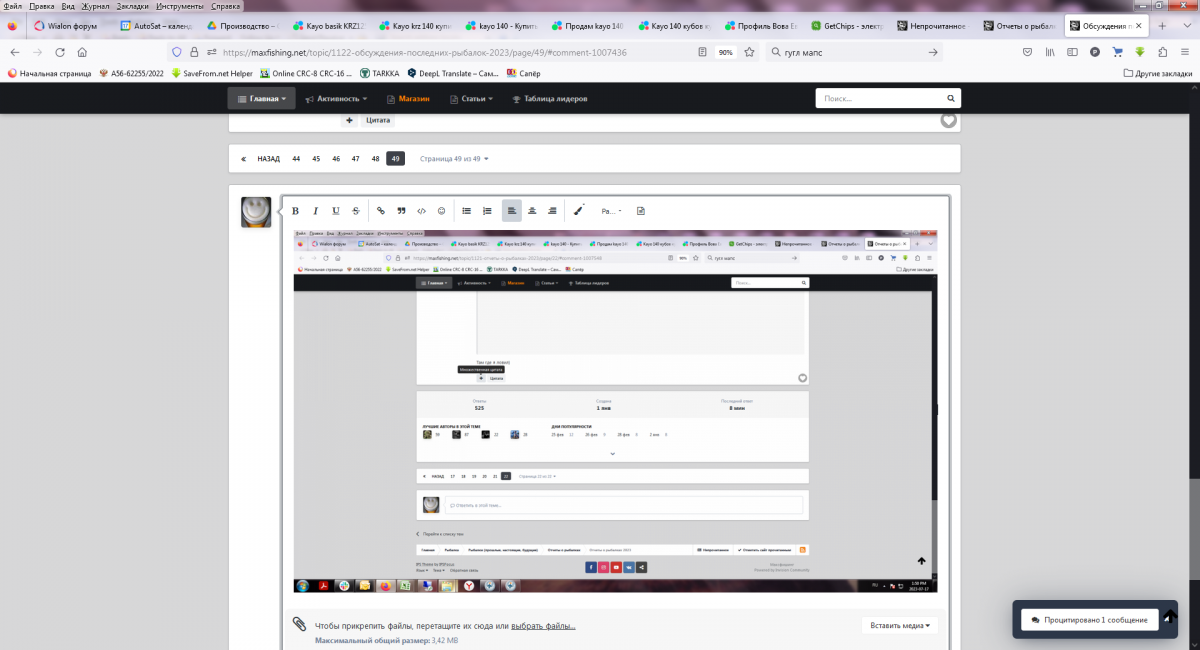The height and width of the screenshot is (650, 1200).
Task: Insert a link with the chain icon
Action: [380, 211]
